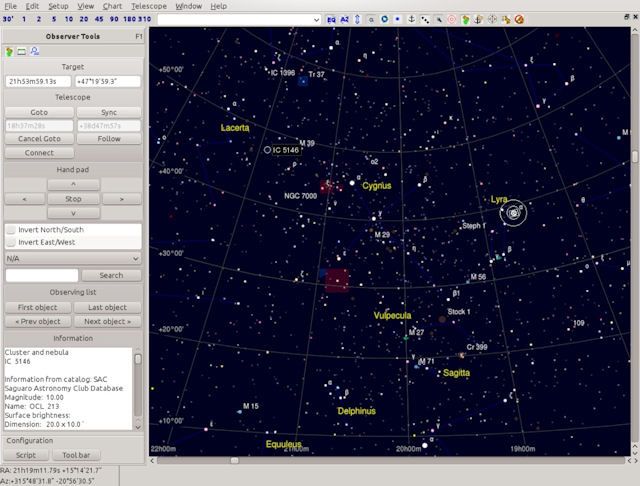Click the hand pad right arrow button
This screenshot has height=486, width=640.
(122, 199)
